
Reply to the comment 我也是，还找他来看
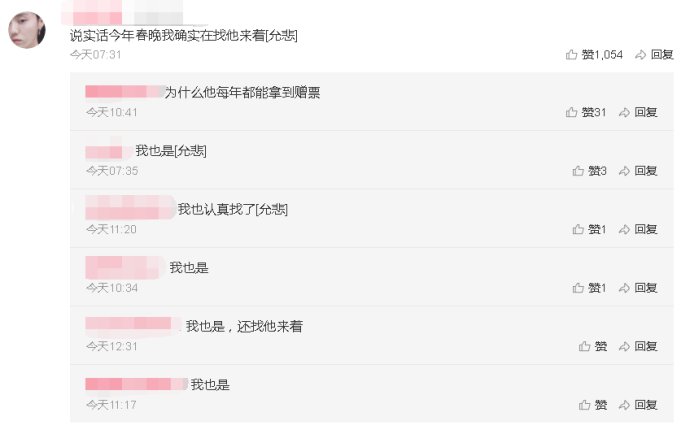[x=638, y=346]
